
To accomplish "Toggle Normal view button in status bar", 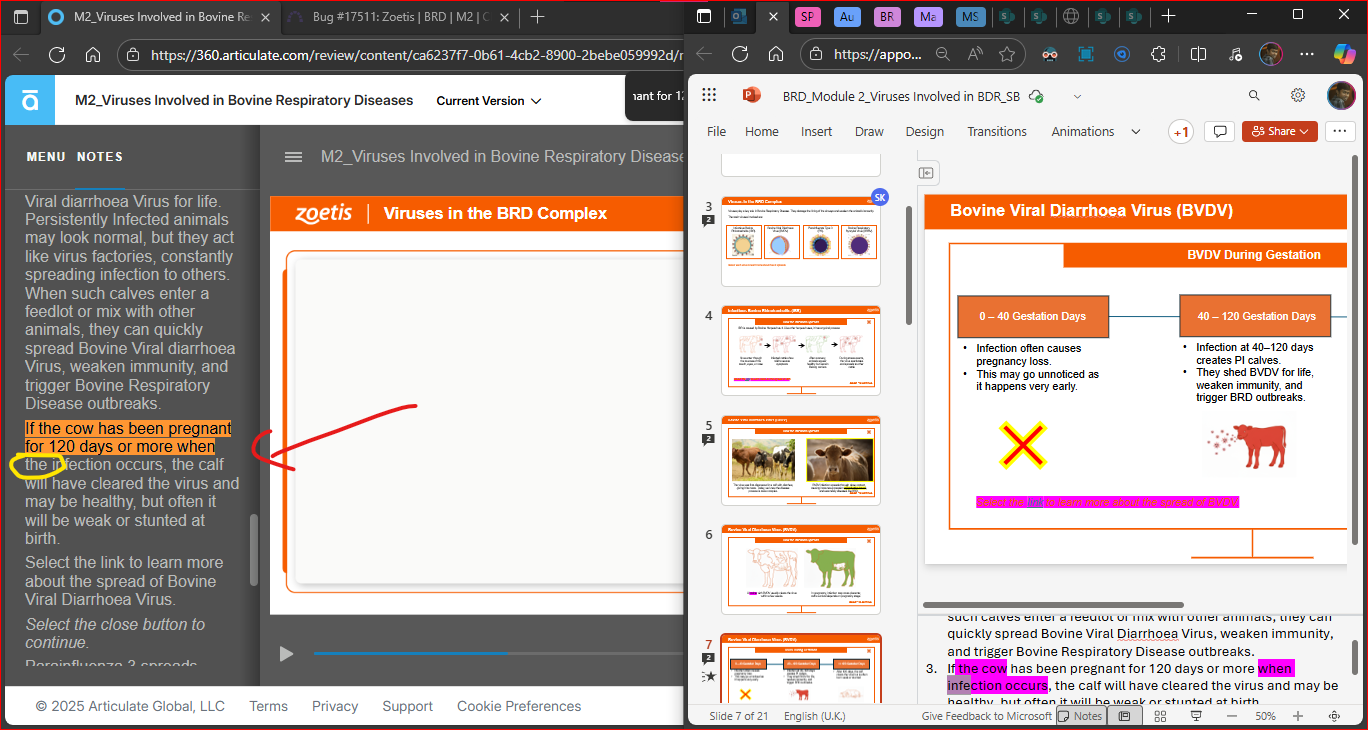I will click(1125, 716).
